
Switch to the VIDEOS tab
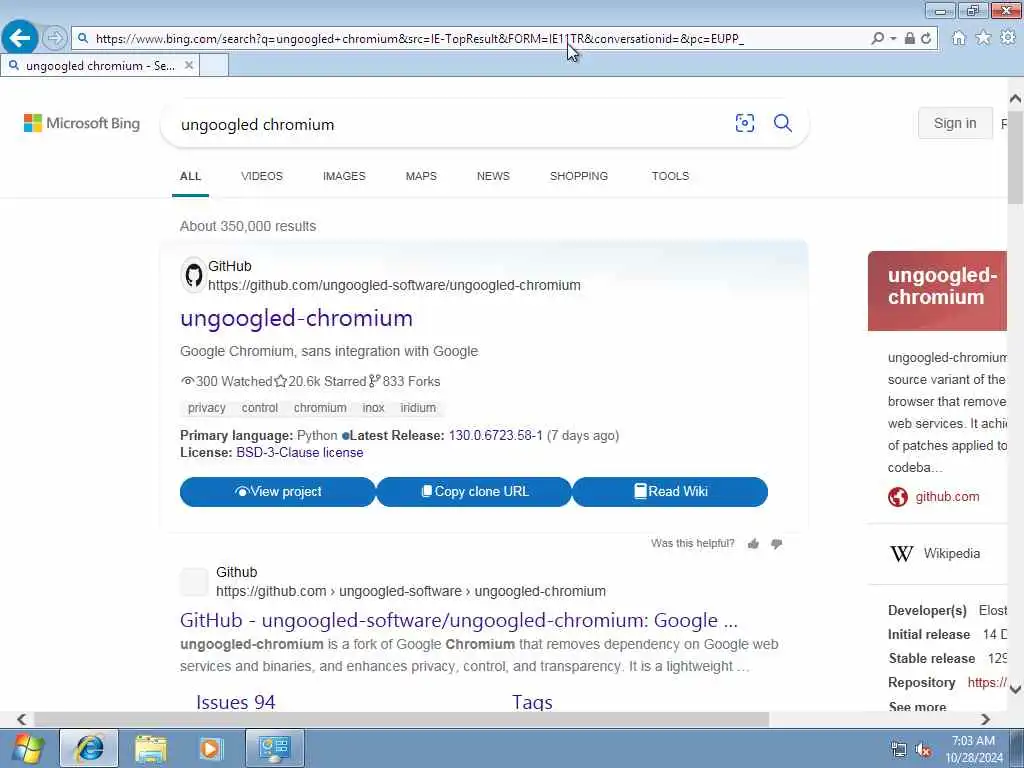point(261,176)
